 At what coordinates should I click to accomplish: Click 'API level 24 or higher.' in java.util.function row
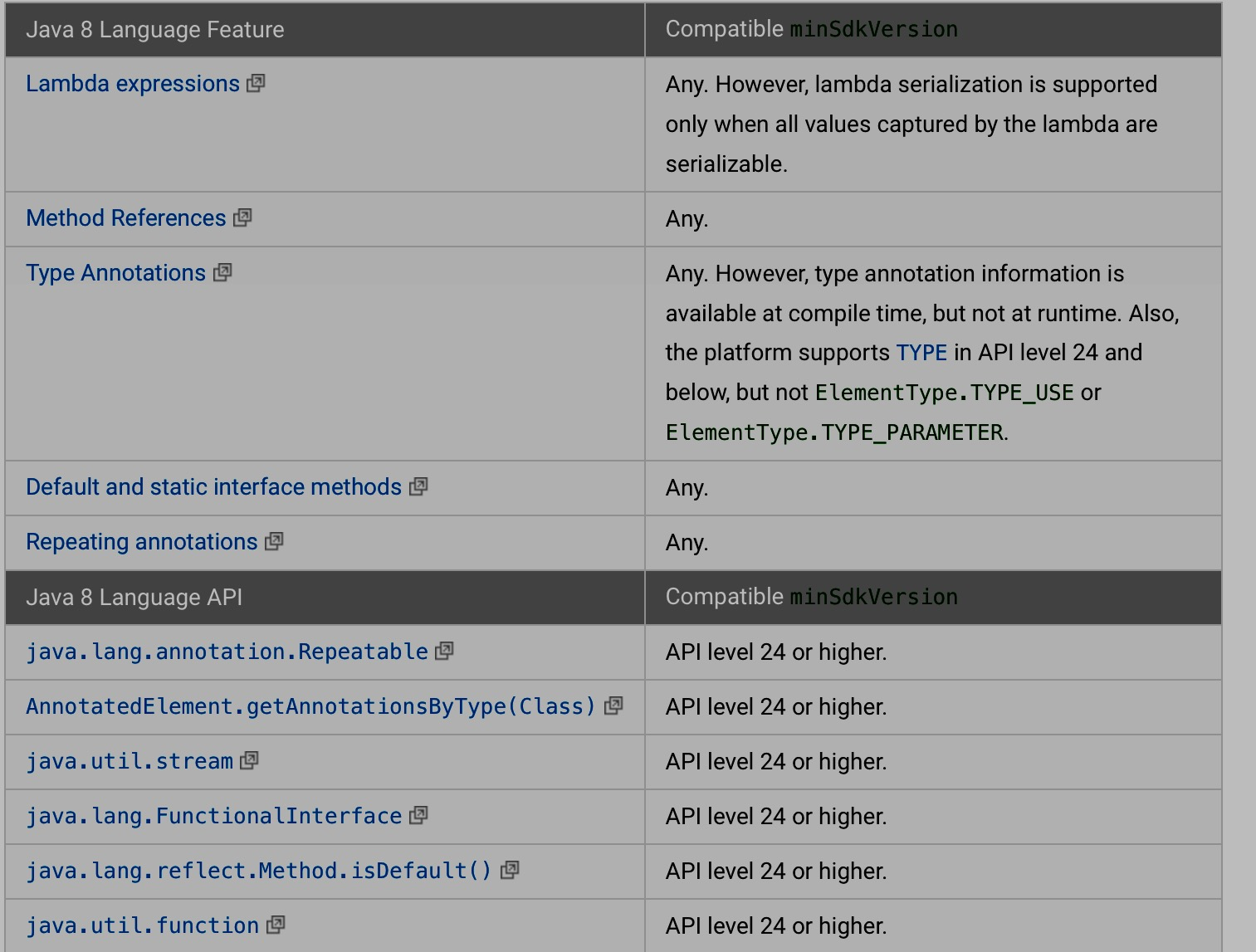(776, 926)
